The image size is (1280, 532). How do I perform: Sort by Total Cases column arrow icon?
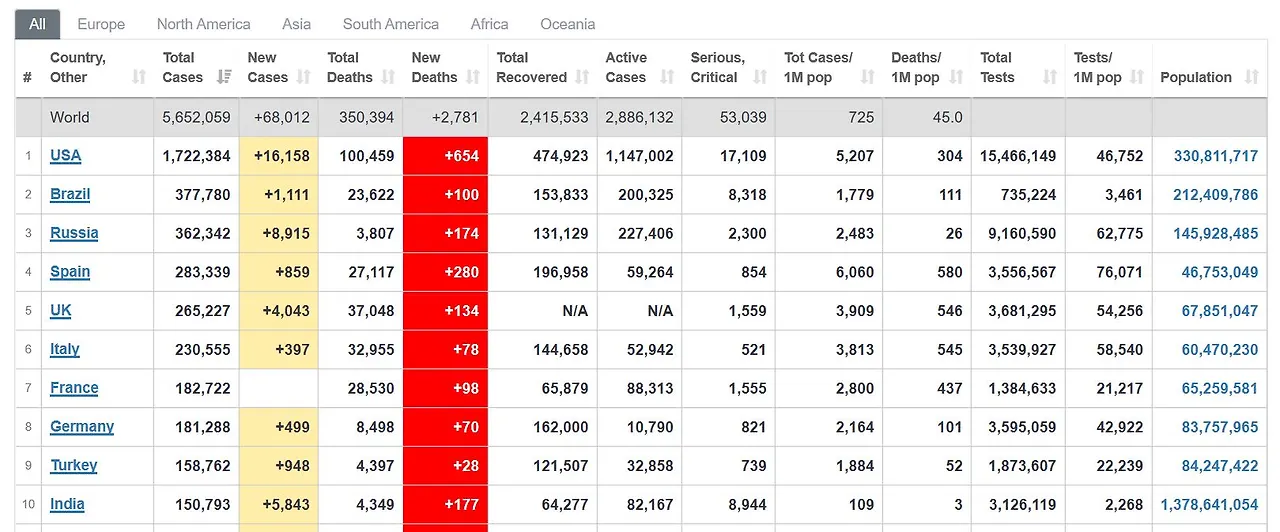225,77
